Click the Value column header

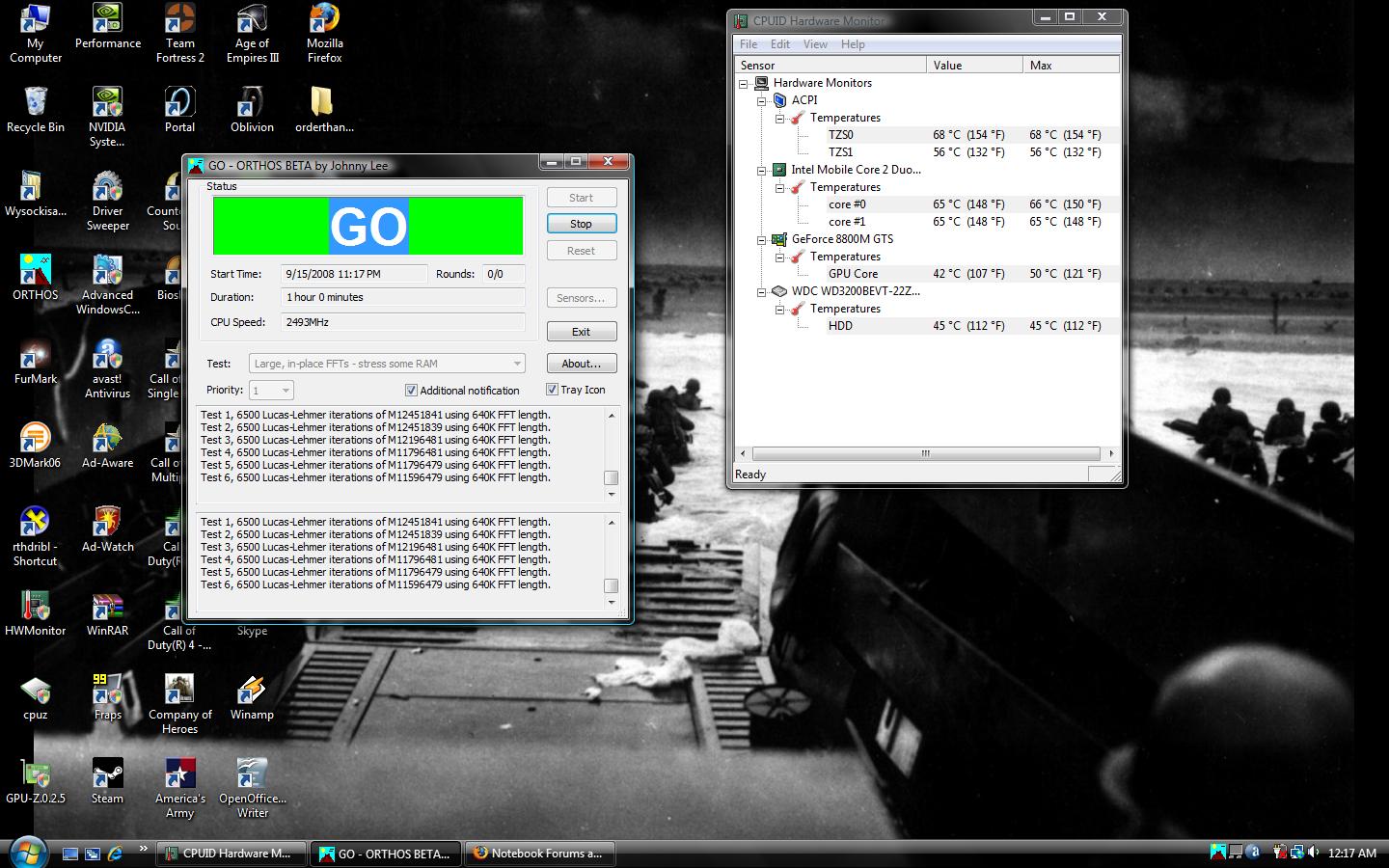(974, 65)
